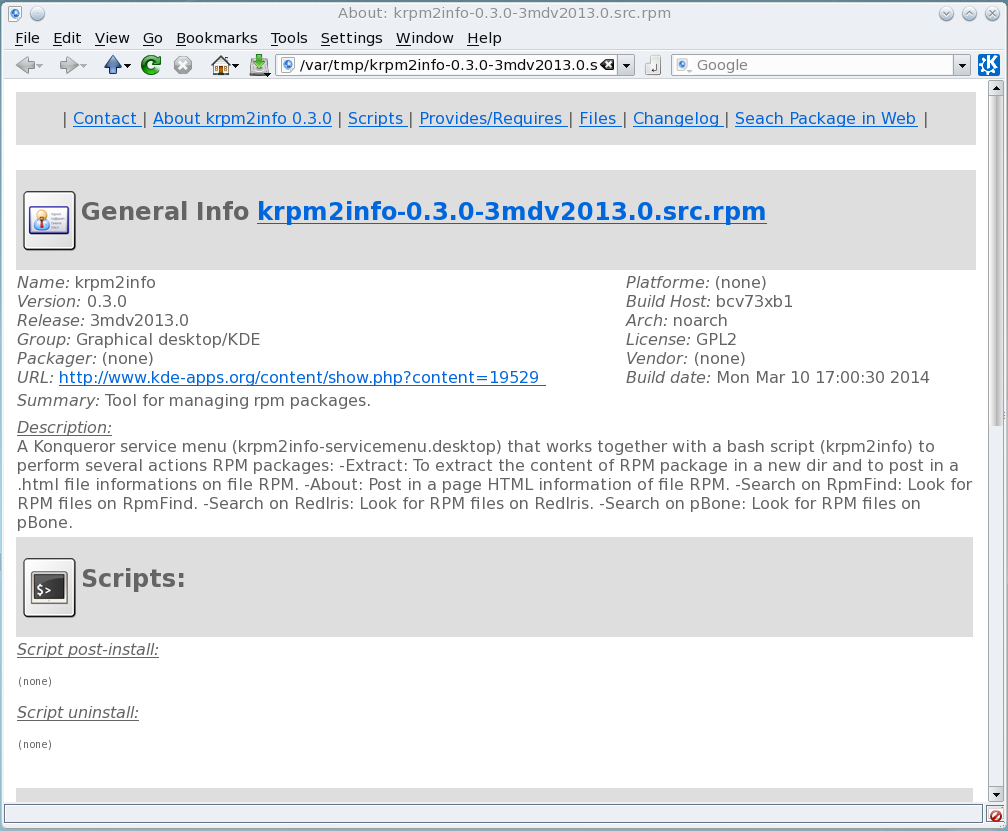Open the Settings menu
Screen dimensions: 1008x831
click(351, 38)
